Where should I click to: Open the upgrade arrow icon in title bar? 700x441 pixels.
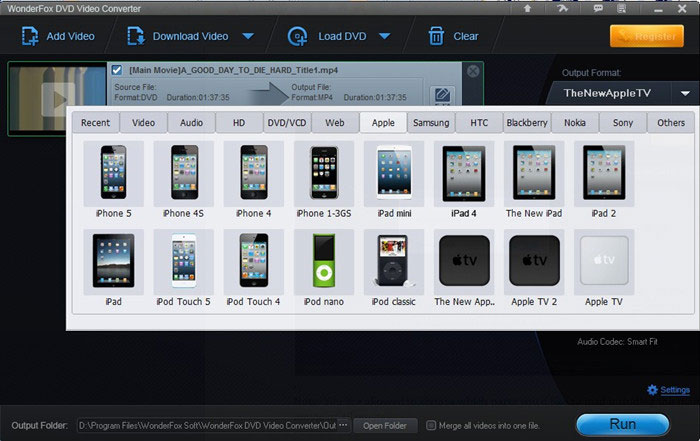coord(527,8)
